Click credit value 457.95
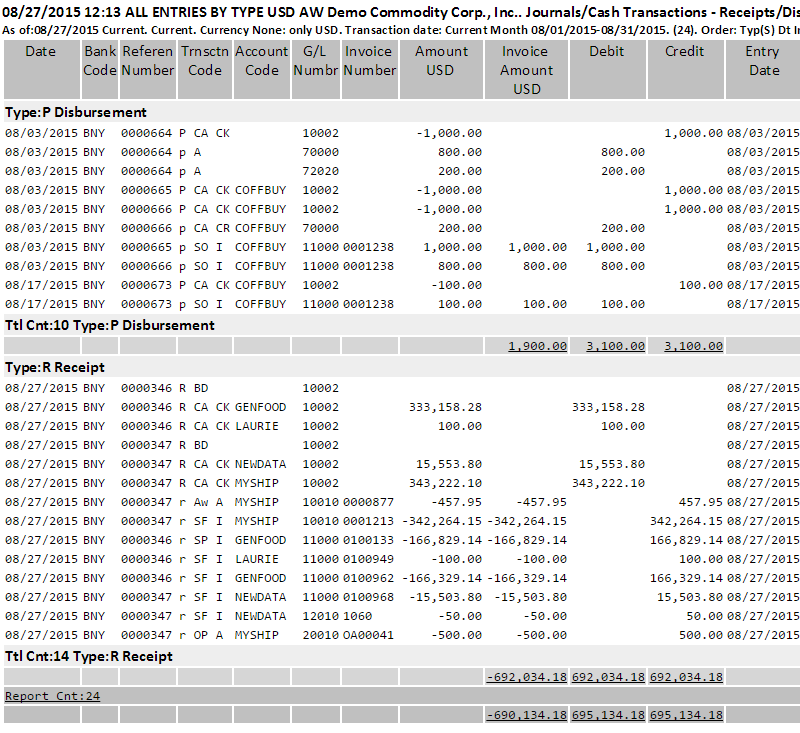The height and width of the screenshot is (733, 800). [701, 502]
